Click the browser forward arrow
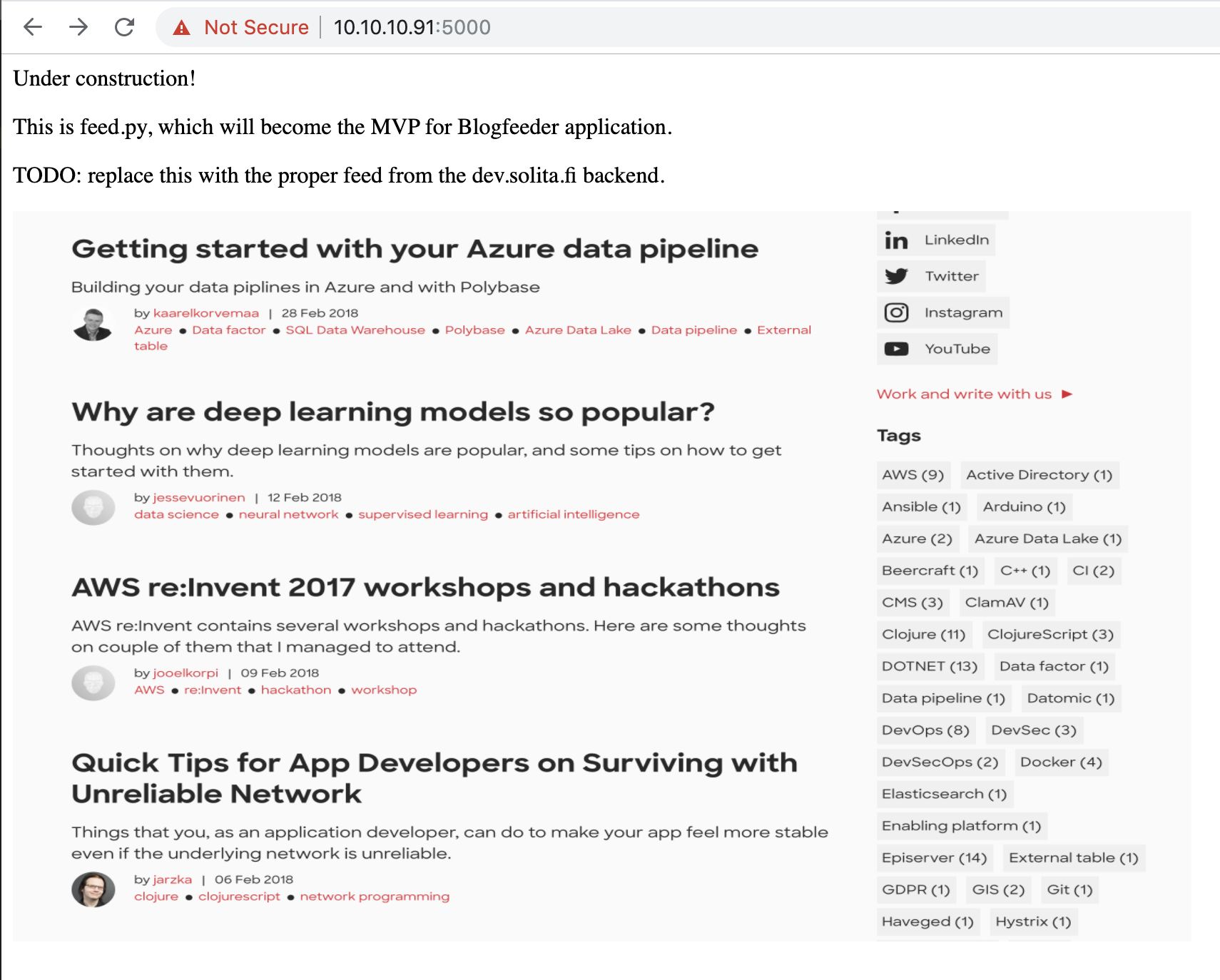 coord(78,27)
